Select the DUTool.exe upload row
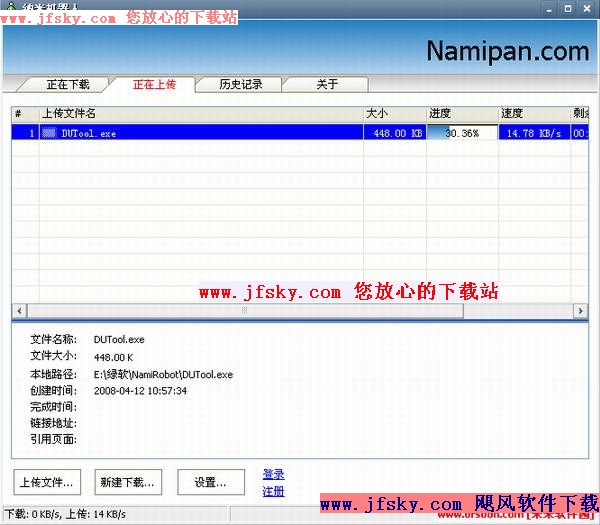The width and height of the screenshot is (600, 525). [300, 133]
